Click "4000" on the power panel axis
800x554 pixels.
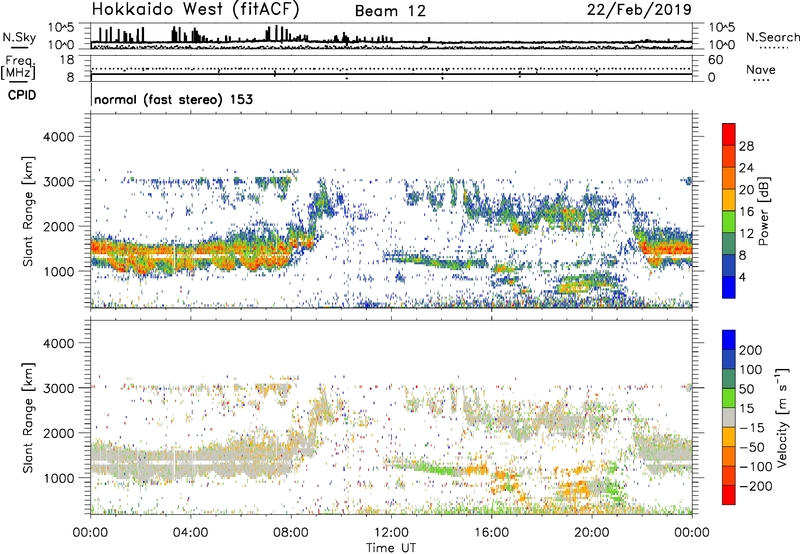[x=58, y=137]
